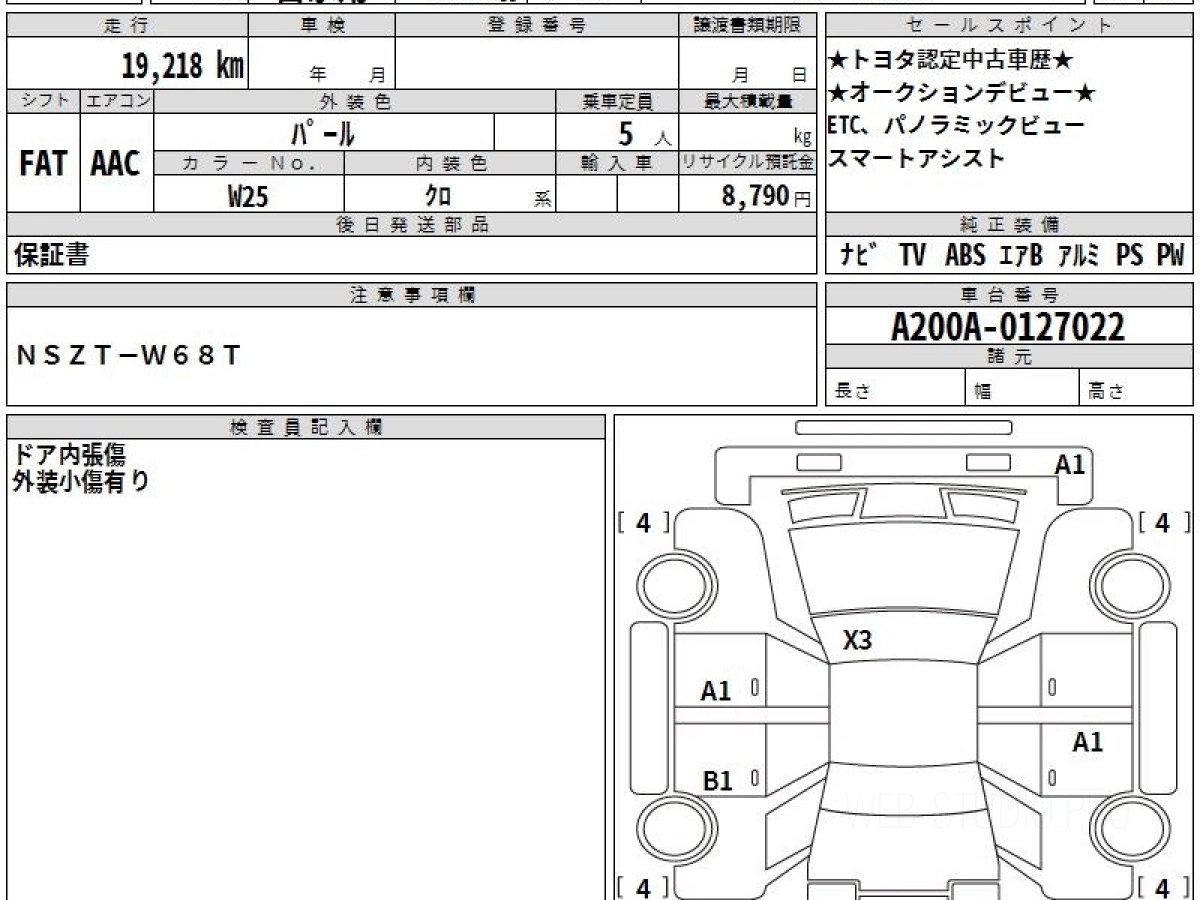1200x900 pixels.
Task: Select the 5 人 seating capacity value
Action: point(643,132)
